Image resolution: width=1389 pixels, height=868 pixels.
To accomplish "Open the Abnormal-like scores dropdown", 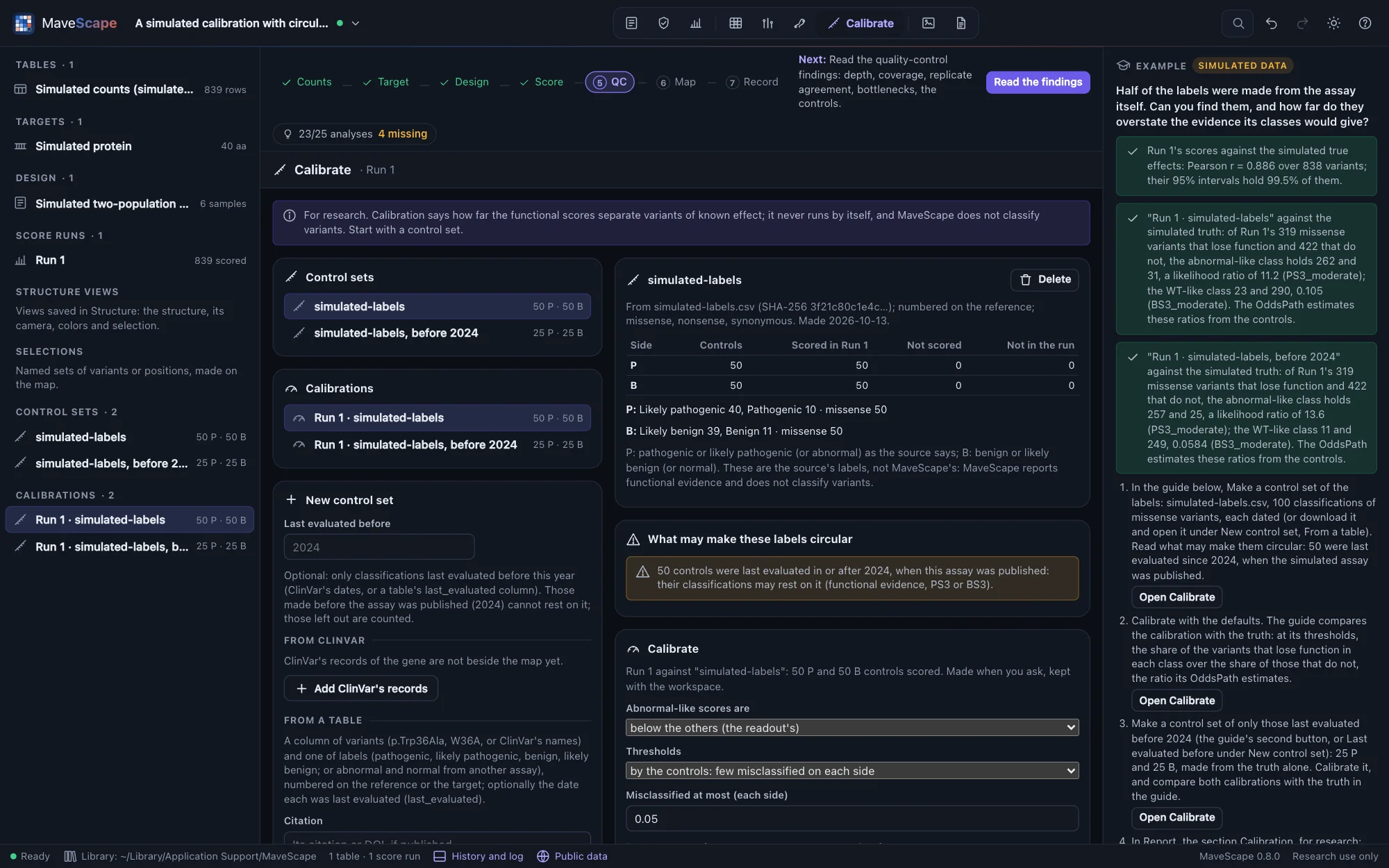I will (852, 728).
